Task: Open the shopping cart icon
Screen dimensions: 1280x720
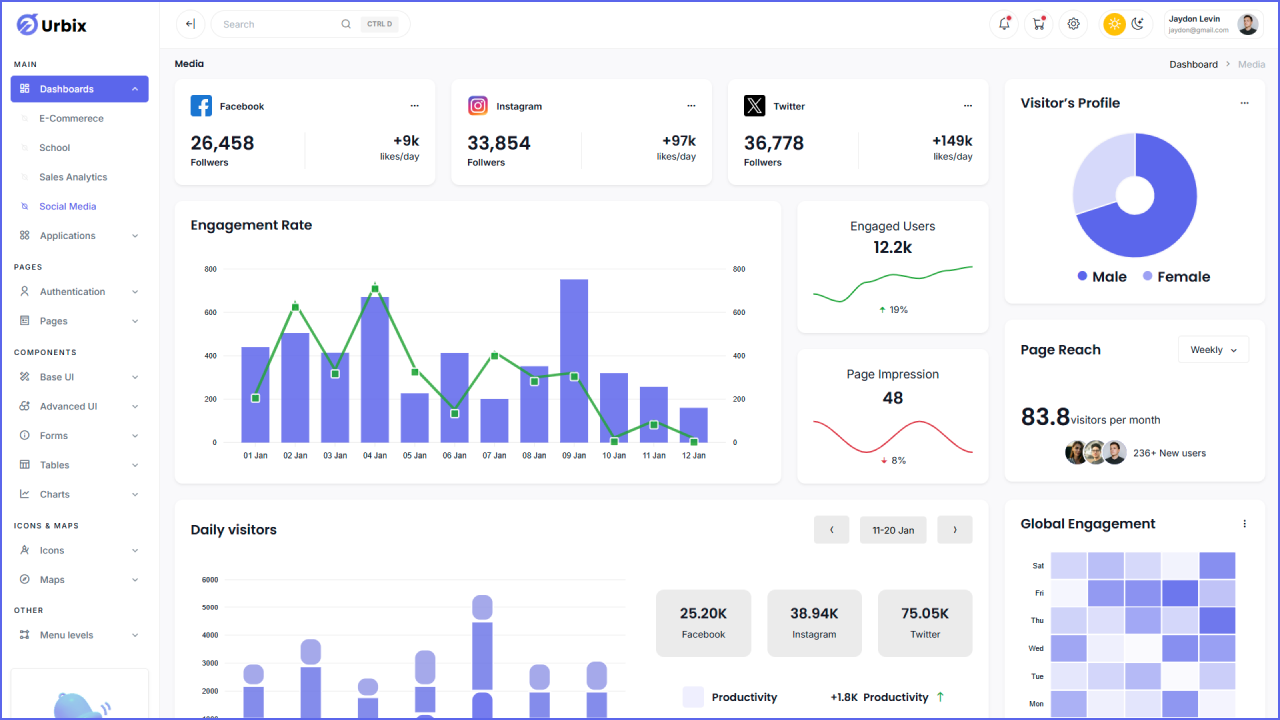Action: point(1039,23)
